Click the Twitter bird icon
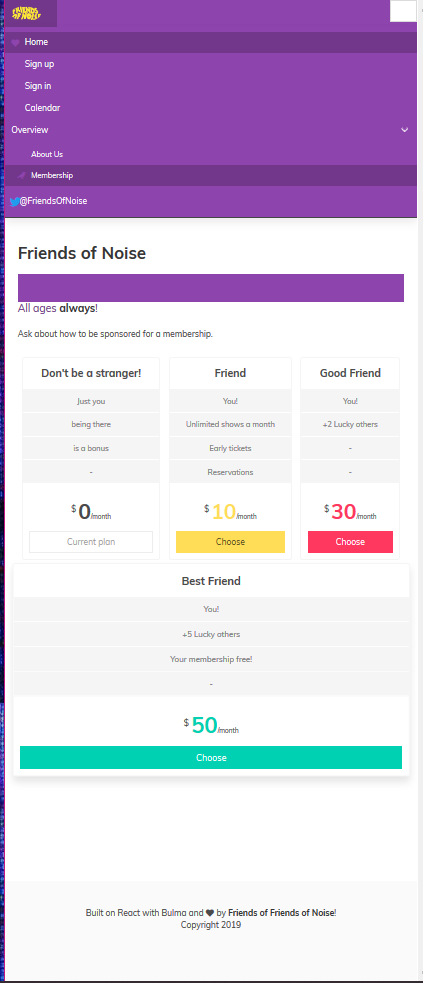Viewport: 423px width, 983px height. click(x=14, y=202)
